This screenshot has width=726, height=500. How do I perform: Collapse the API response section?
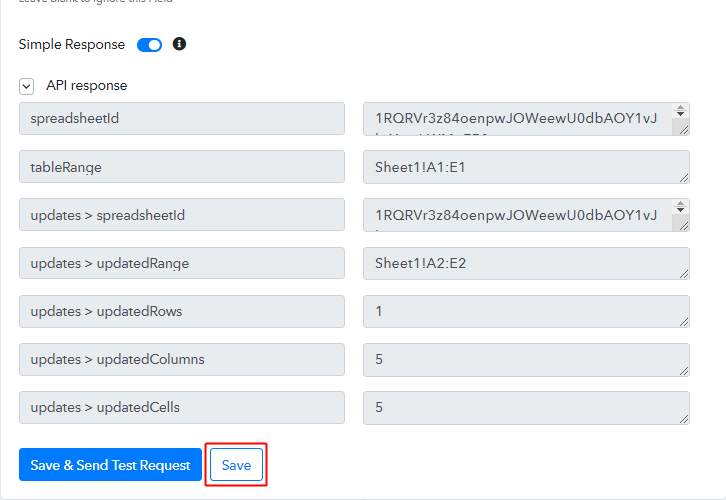tap(26, 86)
